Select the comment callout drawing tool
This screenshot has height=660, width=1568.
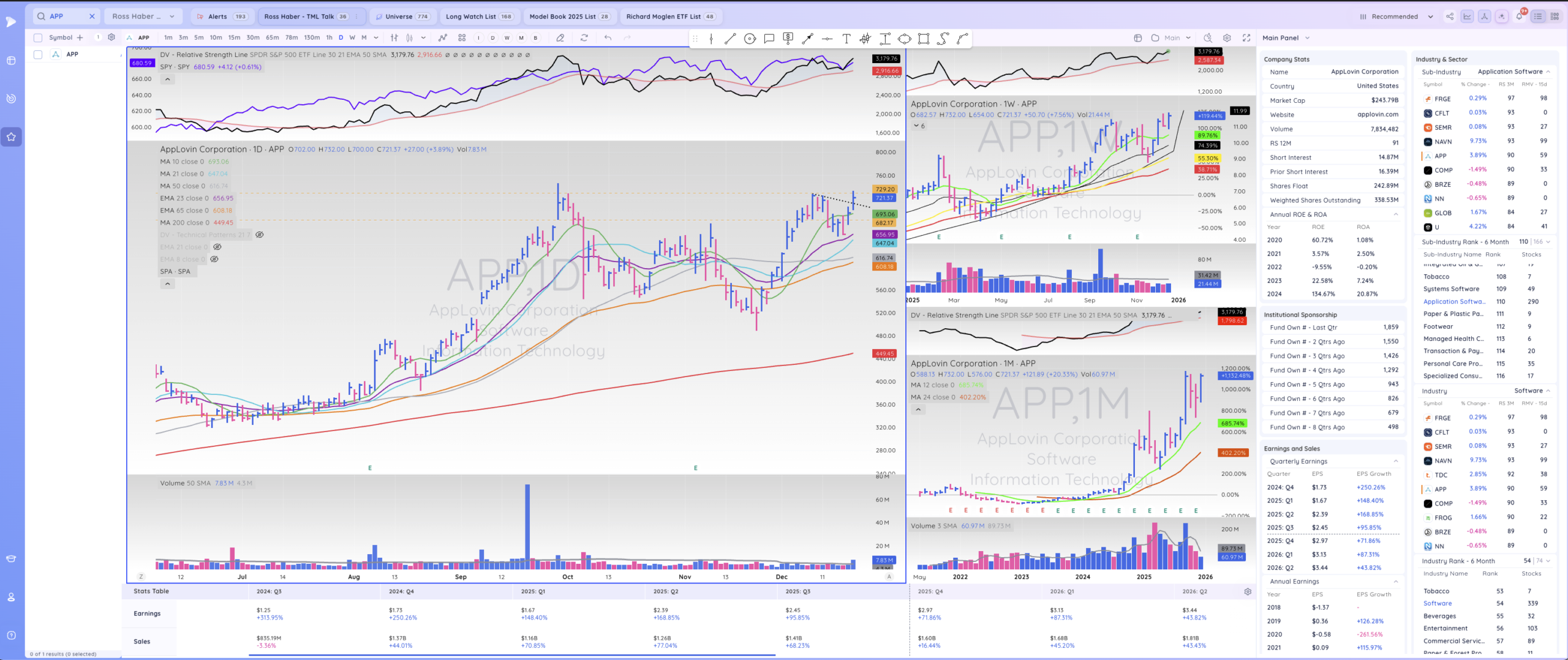[769, 39]
